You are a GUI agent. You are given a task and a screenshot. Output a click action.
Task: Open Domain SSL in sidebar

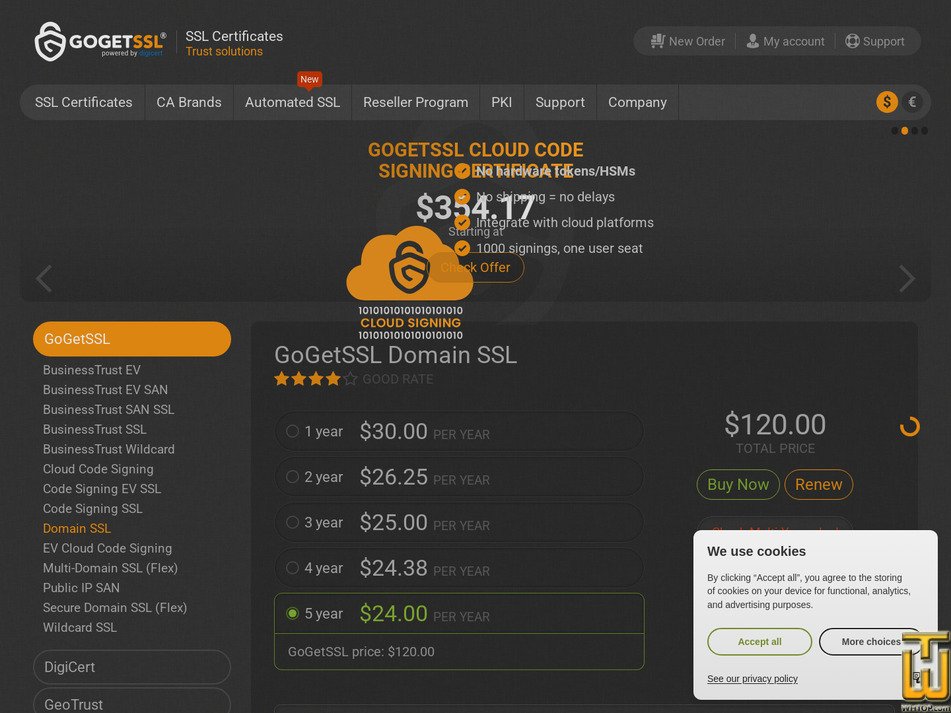pyautogui.click(x=77, y=528)
